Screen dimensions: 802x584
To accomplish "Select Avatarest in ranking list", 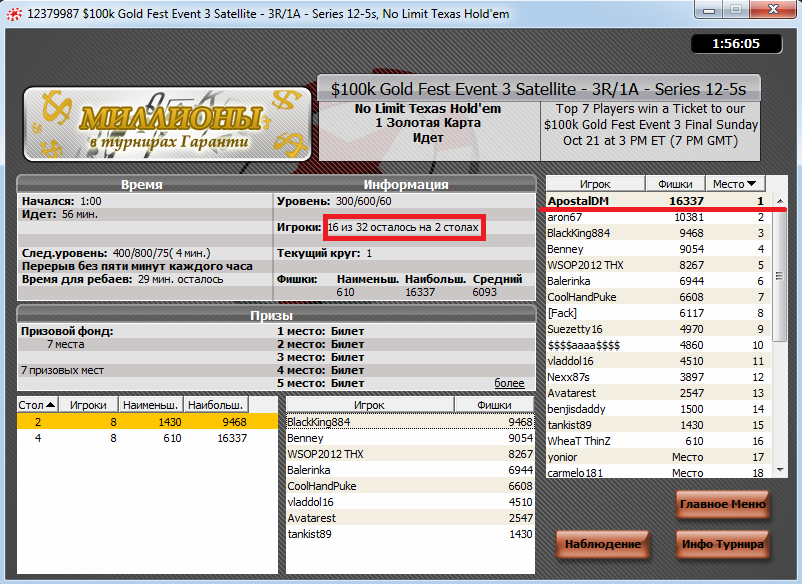I will (658, 393).
